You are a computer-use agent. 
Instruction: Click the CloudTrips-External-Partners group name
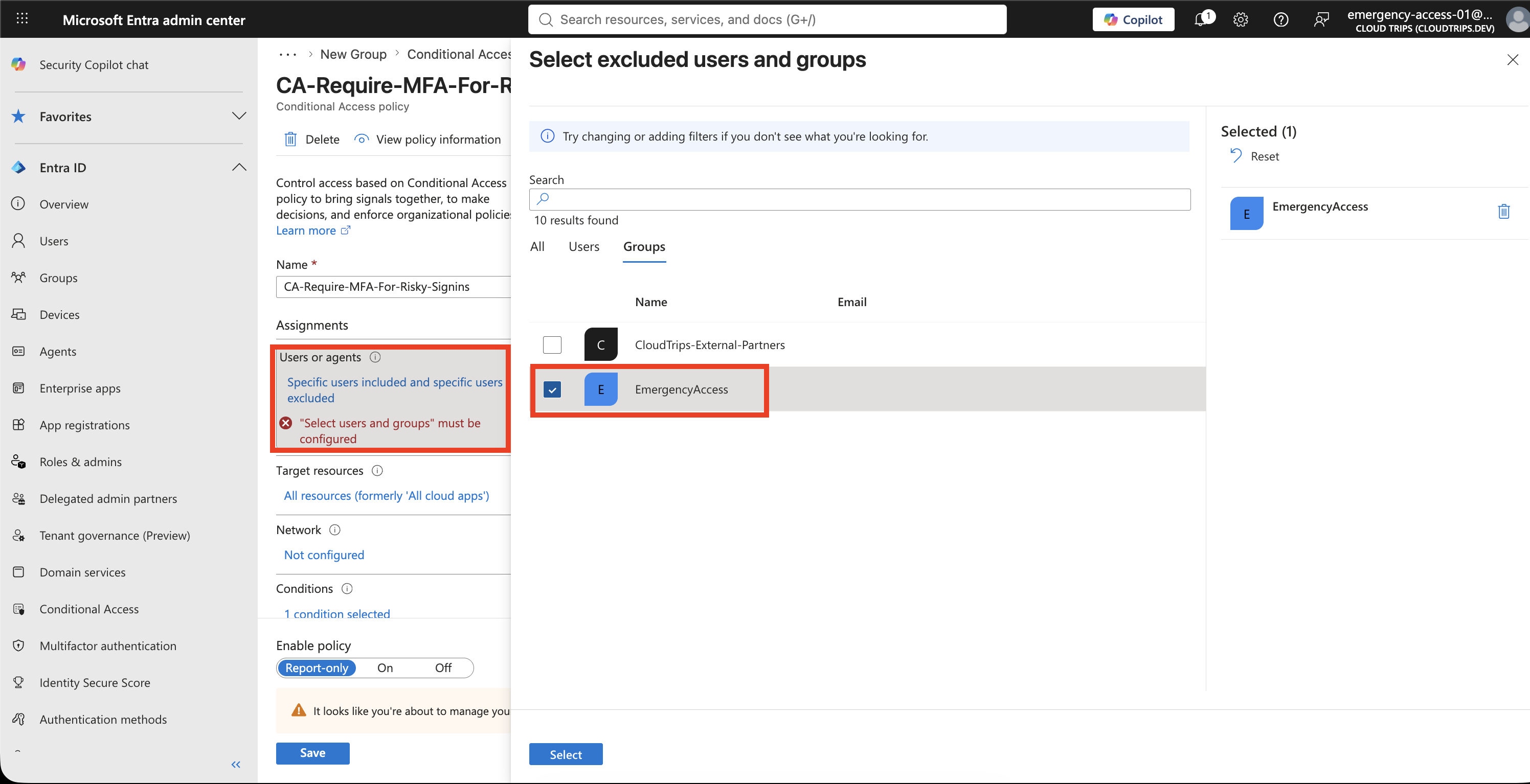pyautogui.click(x=709, y=345)
